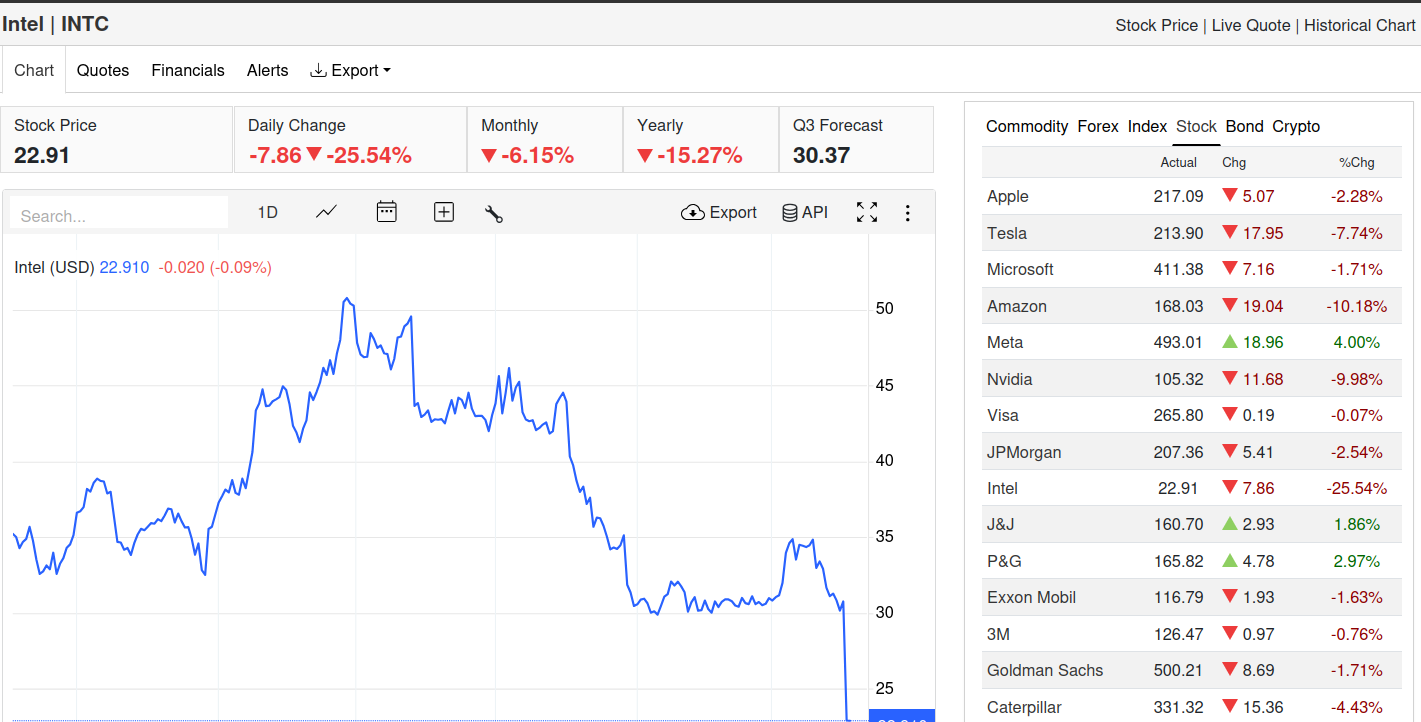Open the Nvidia stock link
This screenshot has width=1421, height=722.
1010,379
